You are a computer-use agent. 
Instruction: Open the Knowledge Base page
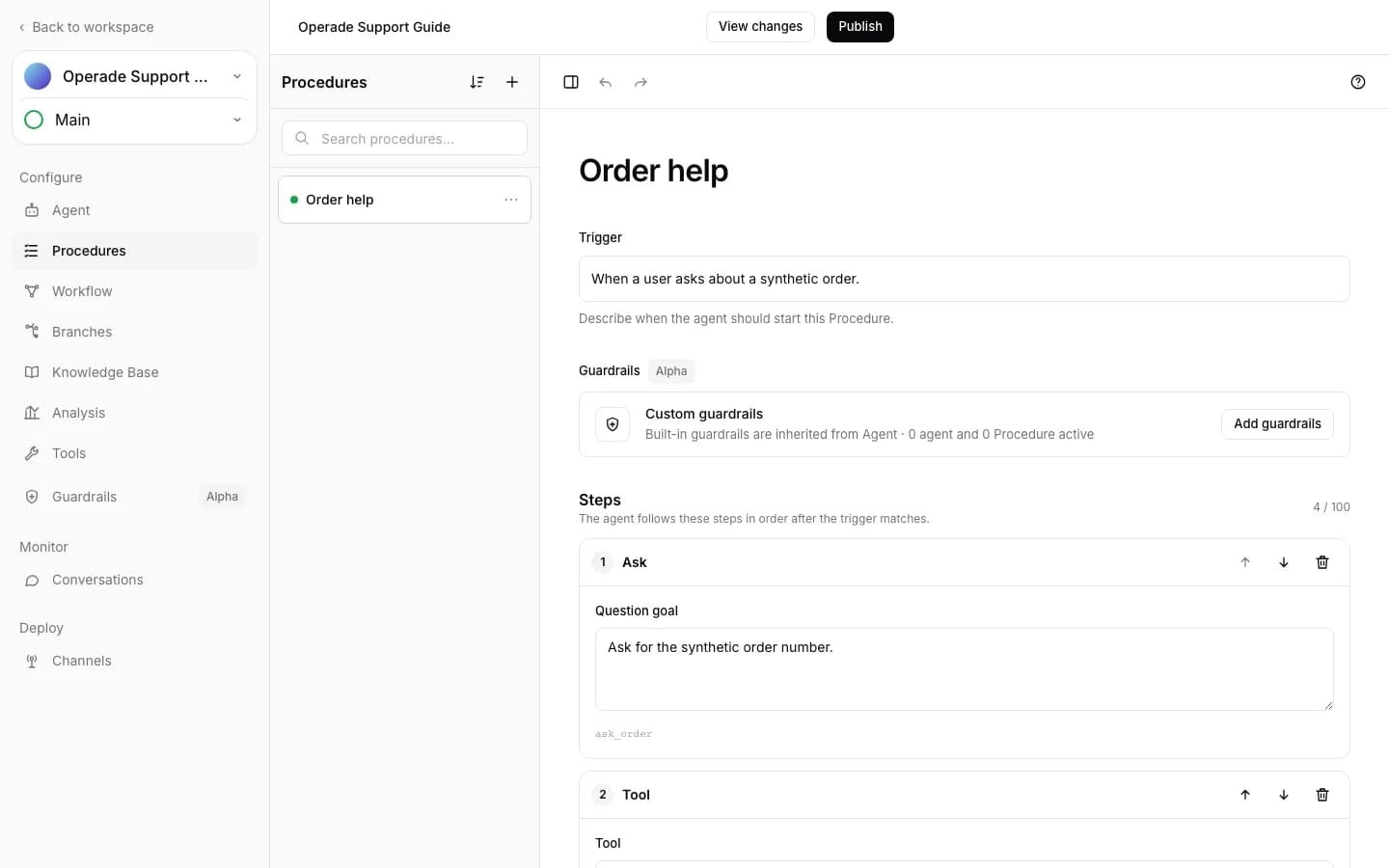pyautogui.click(x=134, y=372)
